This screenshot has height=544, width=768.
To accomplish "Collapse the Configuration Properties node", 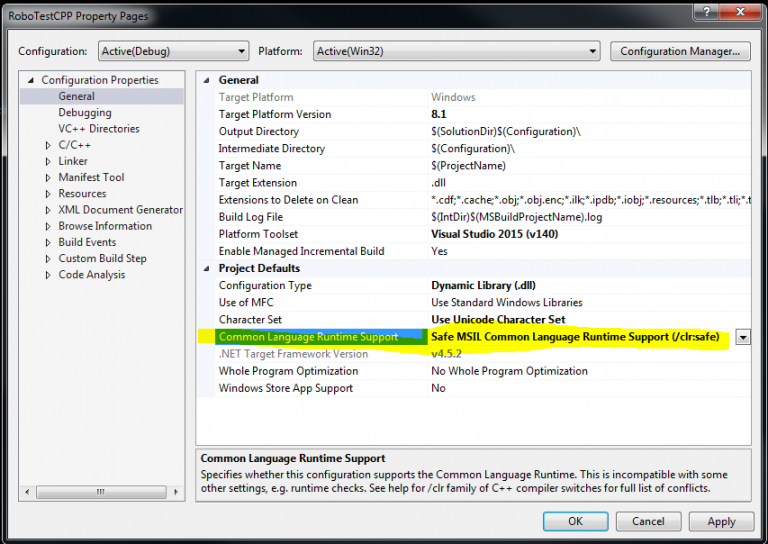I will click(x=31, y=80).
